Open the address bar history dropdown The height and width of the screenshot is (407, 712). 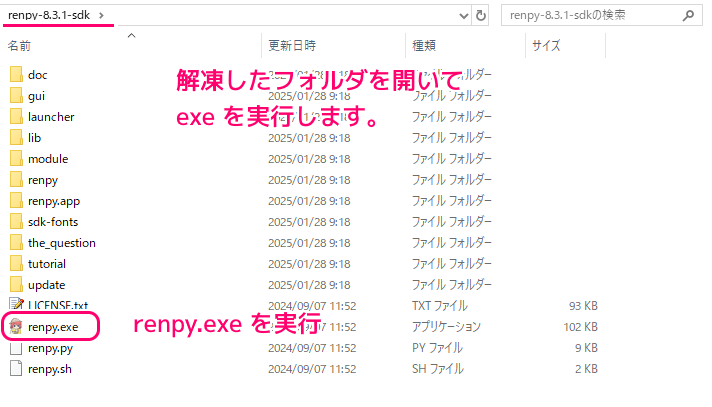click(464, 16)
